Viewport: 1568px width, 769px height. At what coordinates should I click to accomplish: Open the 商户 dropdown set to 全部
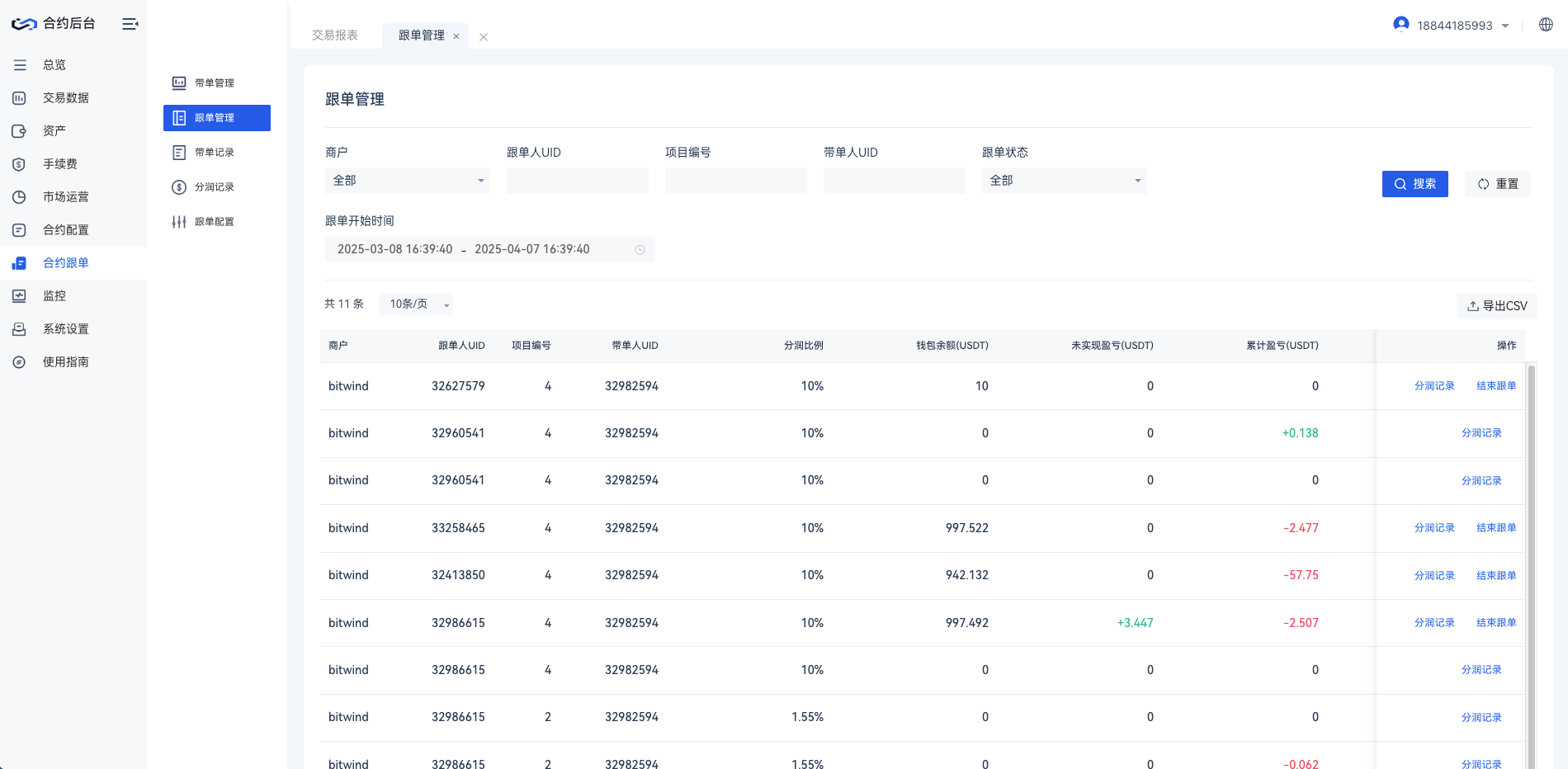tap(408, 181)
